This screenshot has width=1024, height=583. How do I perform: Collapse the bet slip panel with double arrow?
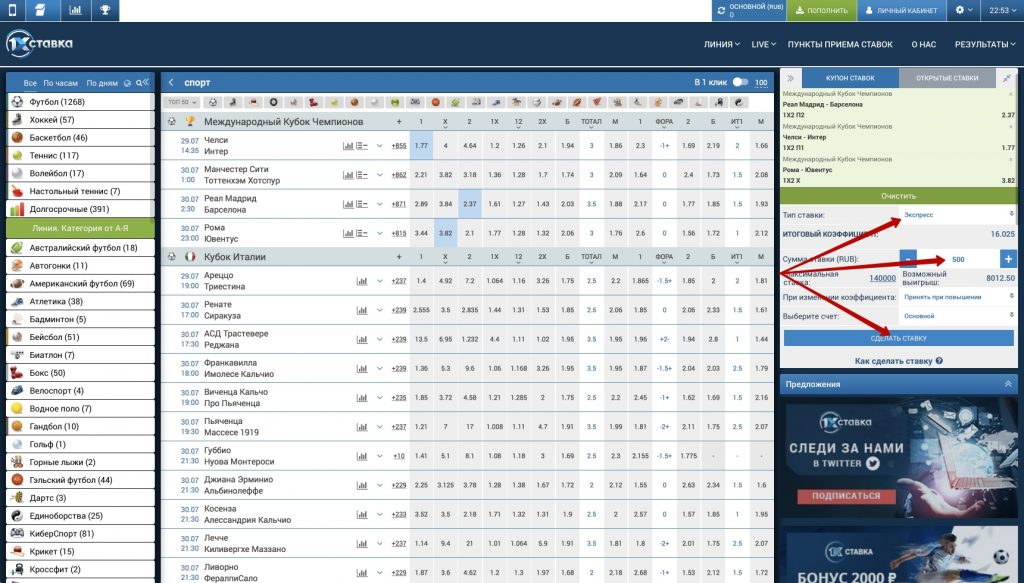click(790, 77)
